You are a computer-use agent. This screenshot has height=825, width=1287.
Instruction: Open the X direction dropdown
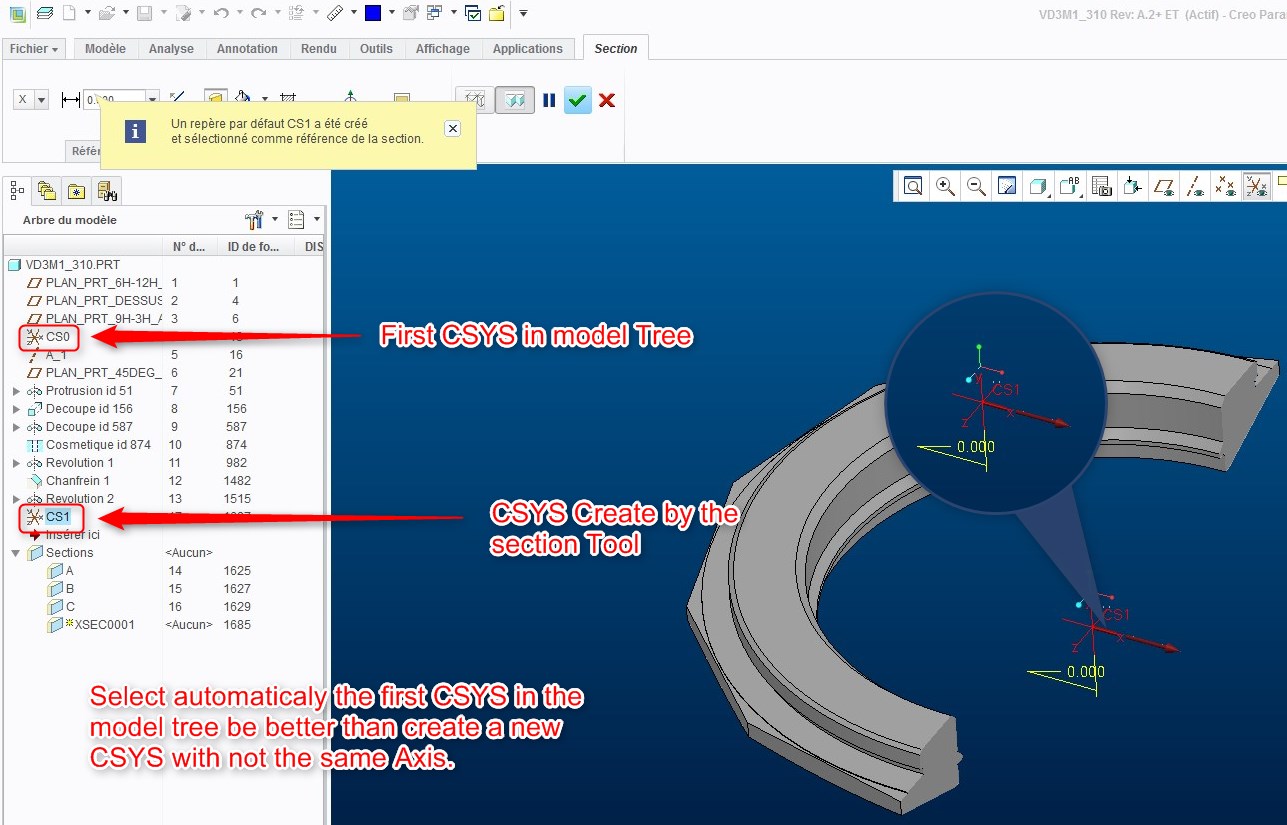(x=41, y=100)
